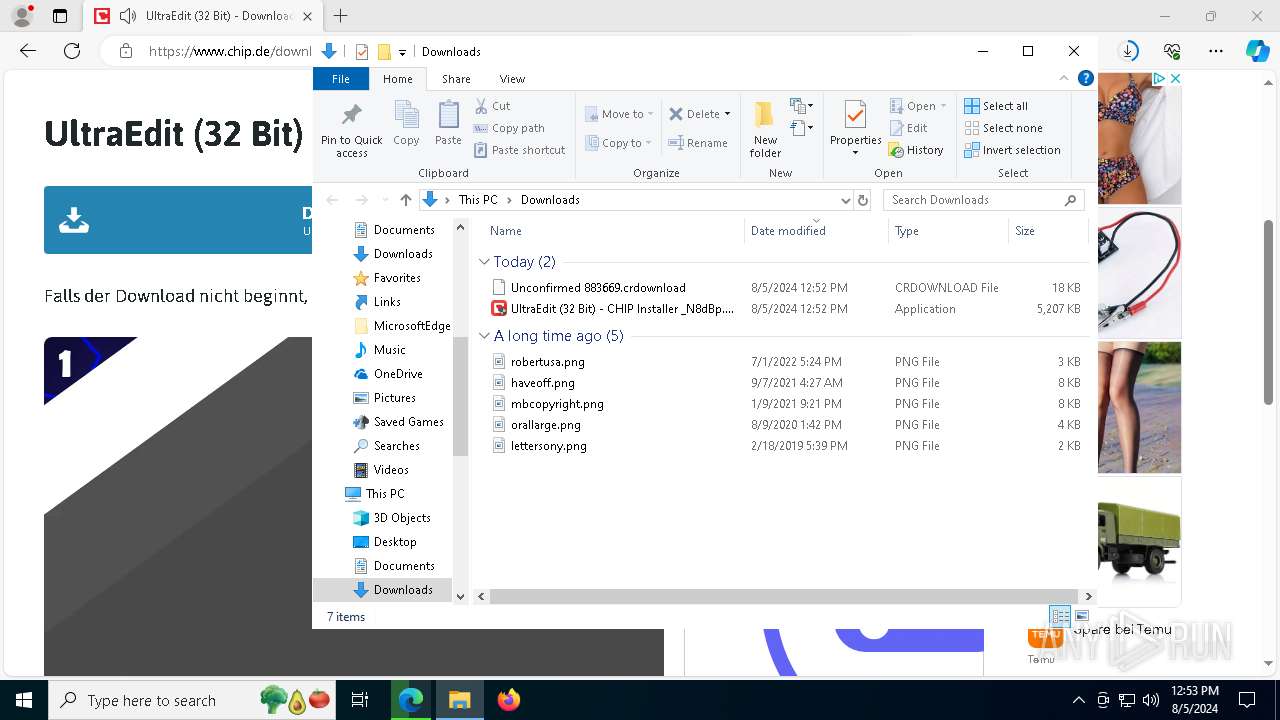This screenshot has height=720, width=1280.
Task: Open File Explorer taskbar icon
Action: click(459, 700)
